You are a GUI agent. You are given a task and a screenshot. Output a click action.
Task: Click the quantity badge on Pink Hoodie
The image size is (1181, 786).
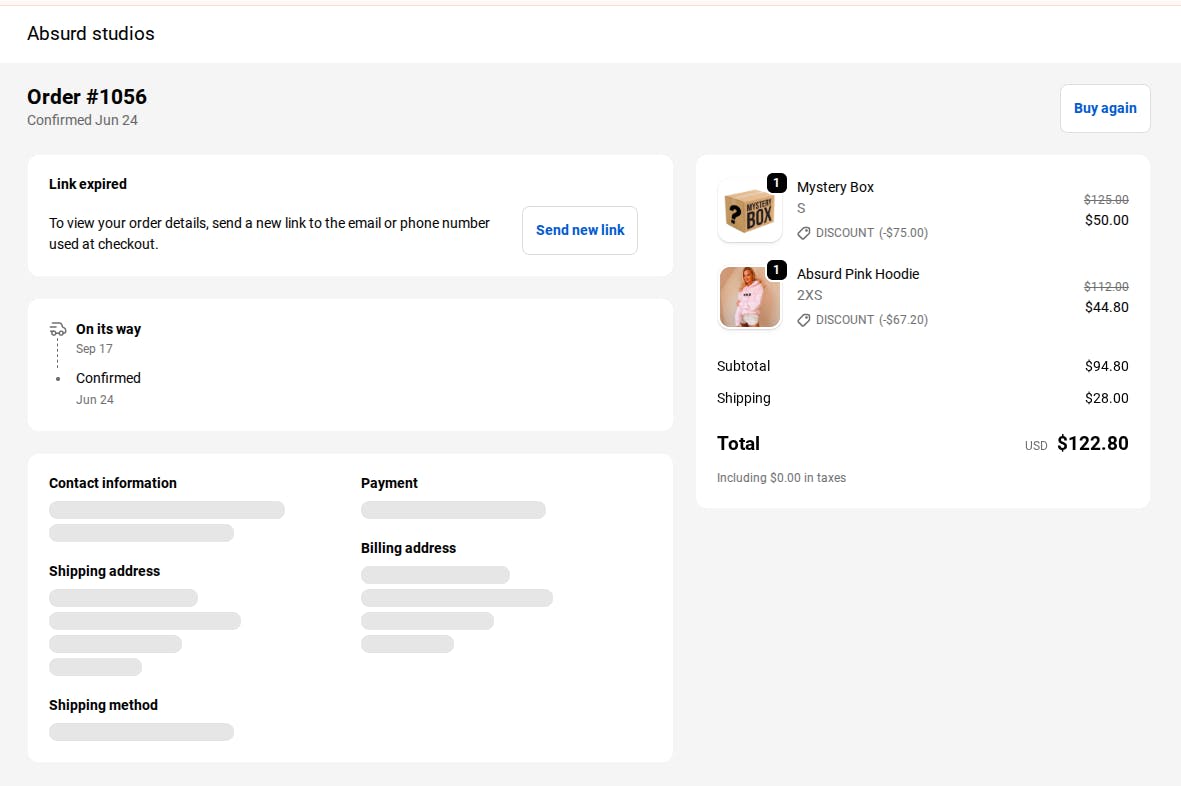(x=776, y=270)
